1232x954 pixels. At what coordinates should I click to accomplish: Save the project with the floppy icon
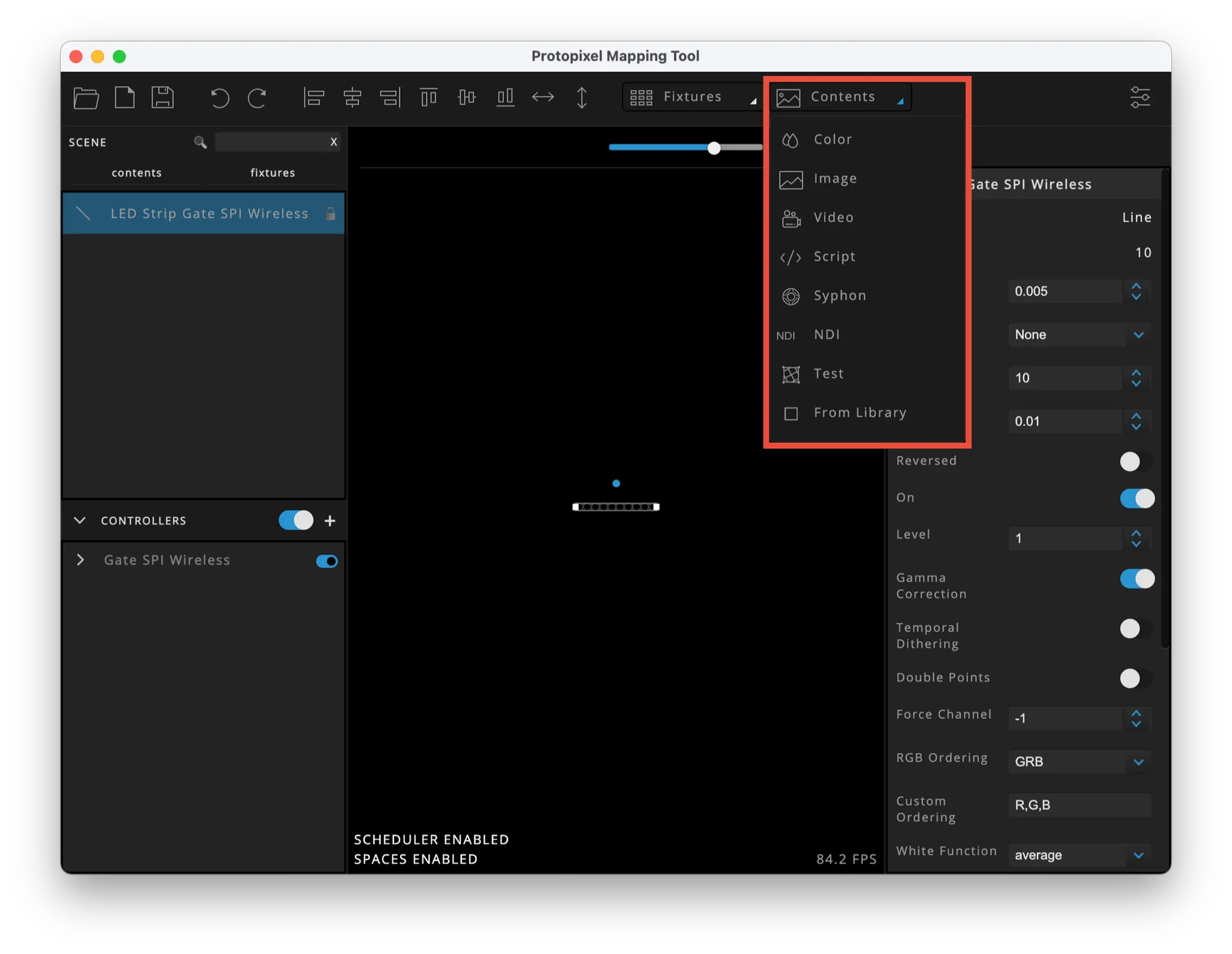tap(162, 97)
